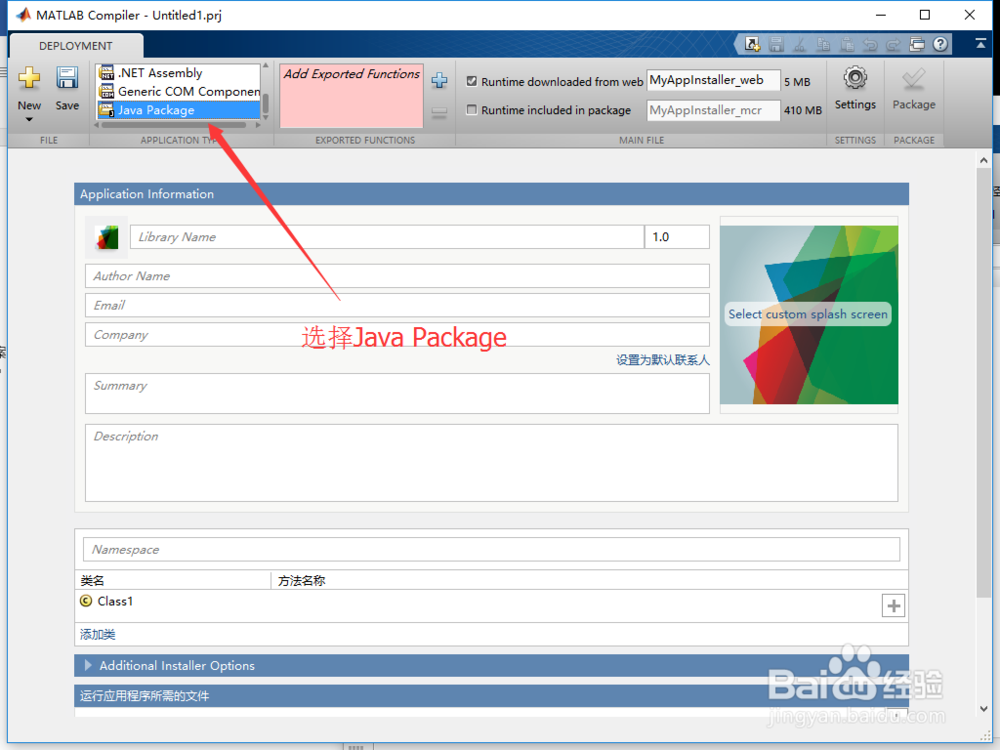The height and width of the screenshot is (750, 1000).
Task: Click the Add Exported Functions area
Action: pyautogui.click(x=351, y=96)
